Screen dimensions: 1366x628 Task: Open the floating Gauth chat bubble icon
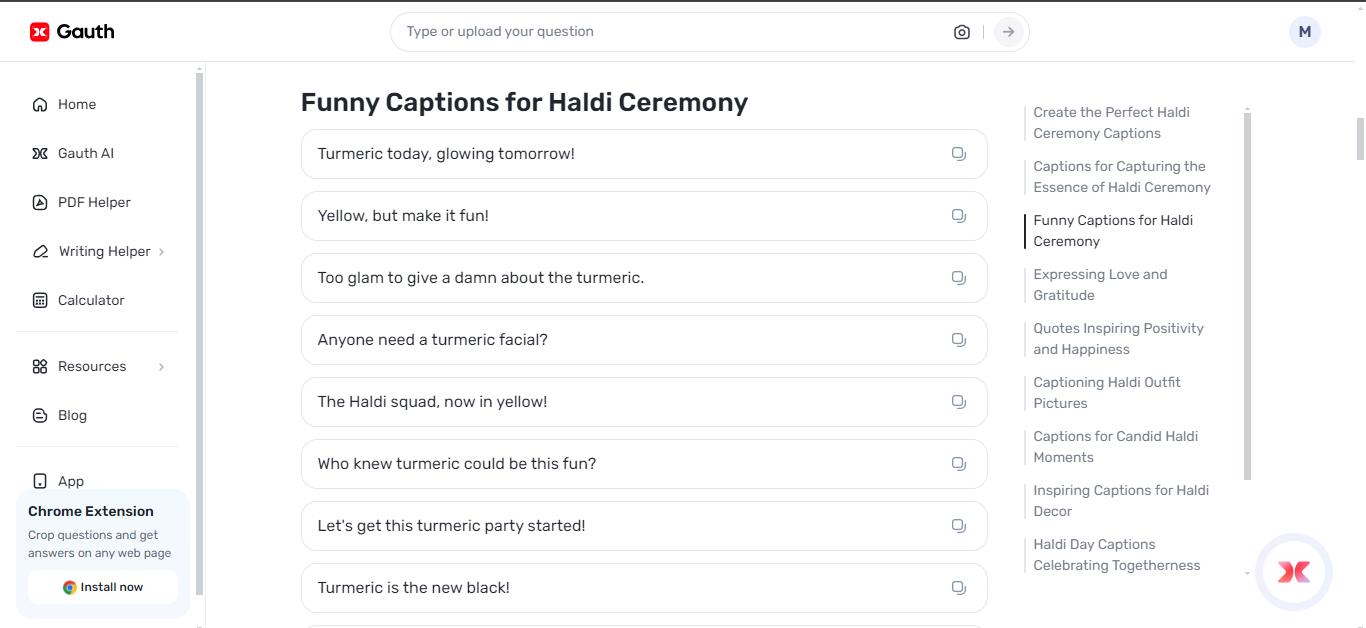(1294, 571)
